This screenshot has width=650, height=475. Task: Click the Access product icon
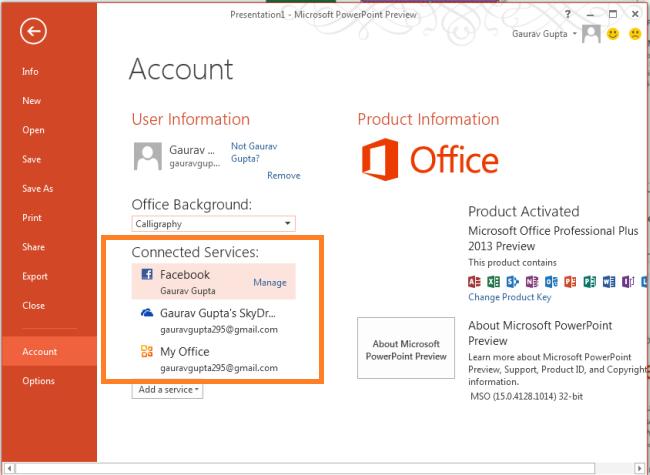click(x=474, y=282)
